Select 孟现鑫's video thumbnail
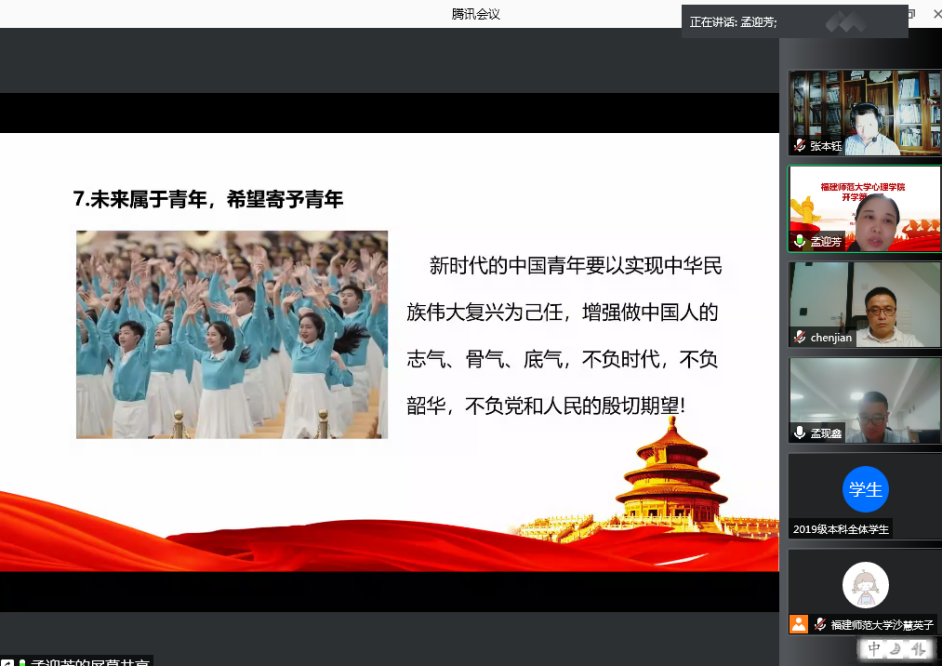 (865, 393)
